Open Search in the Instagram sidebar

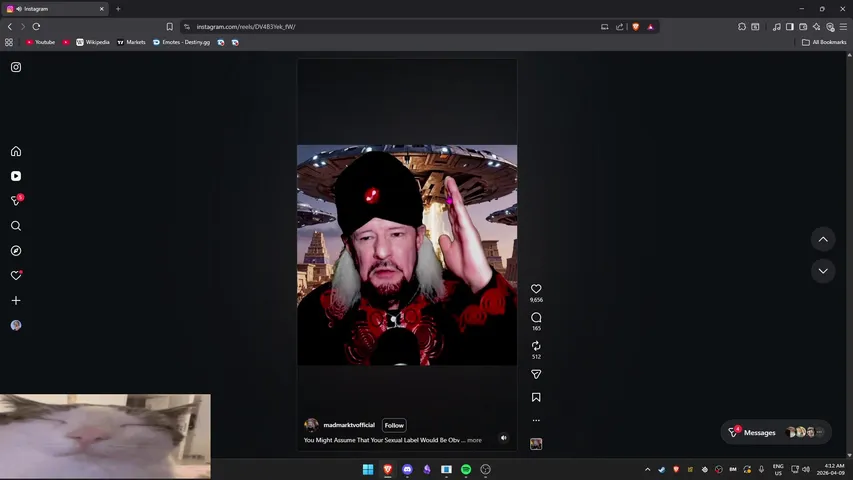16,226
